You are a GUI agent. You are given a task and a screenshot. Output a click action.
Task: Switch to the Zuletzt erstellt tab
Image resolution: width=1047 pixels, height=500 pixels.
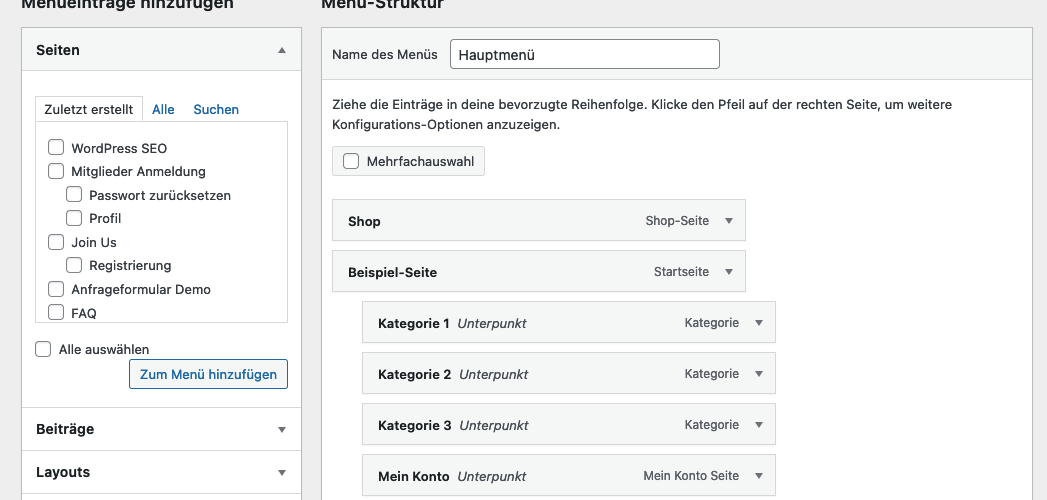pyautogui.click(x=89, y=109)
